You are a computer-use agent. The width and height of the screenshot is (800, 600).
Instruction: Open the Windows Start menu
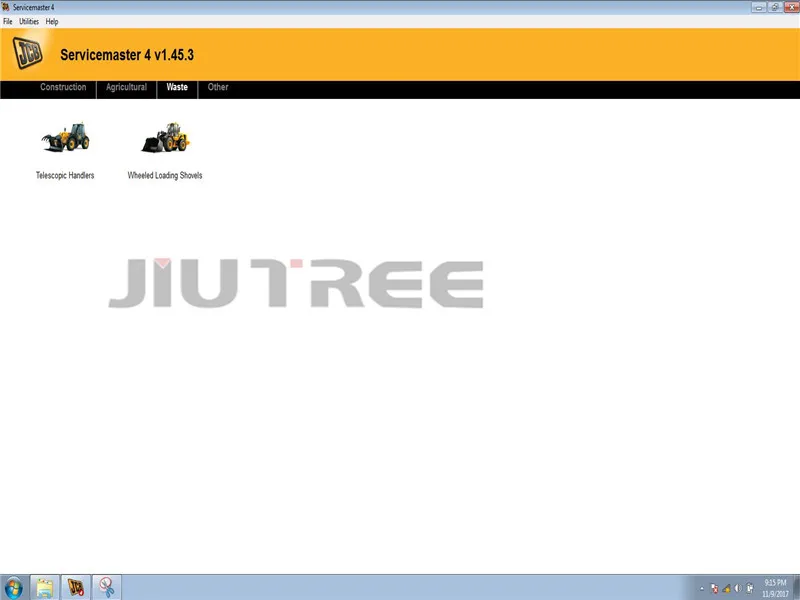coord(14,588)
